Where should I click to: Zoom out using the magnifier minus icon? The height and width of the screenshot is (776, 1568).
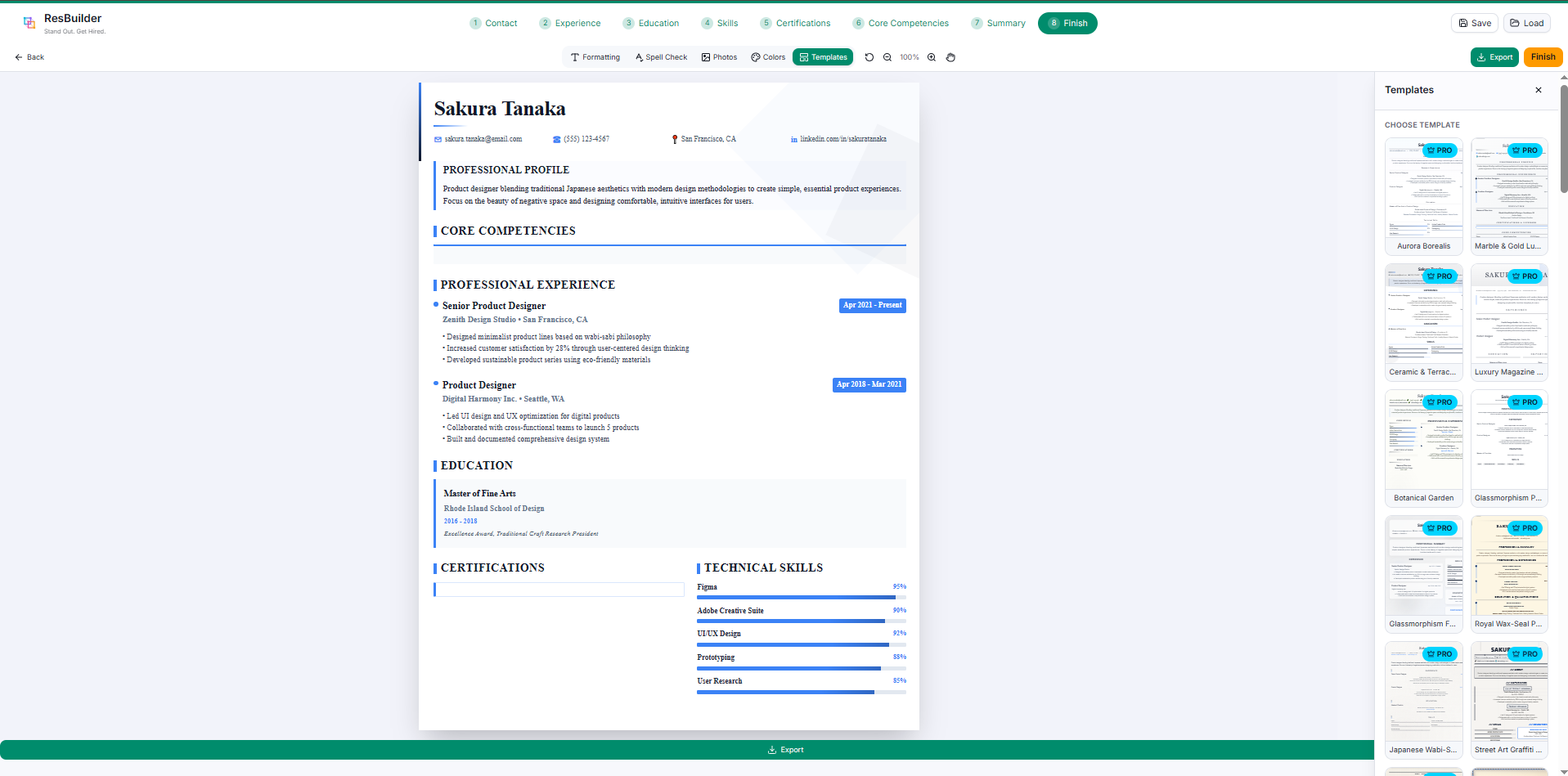[x=887, y=57]
